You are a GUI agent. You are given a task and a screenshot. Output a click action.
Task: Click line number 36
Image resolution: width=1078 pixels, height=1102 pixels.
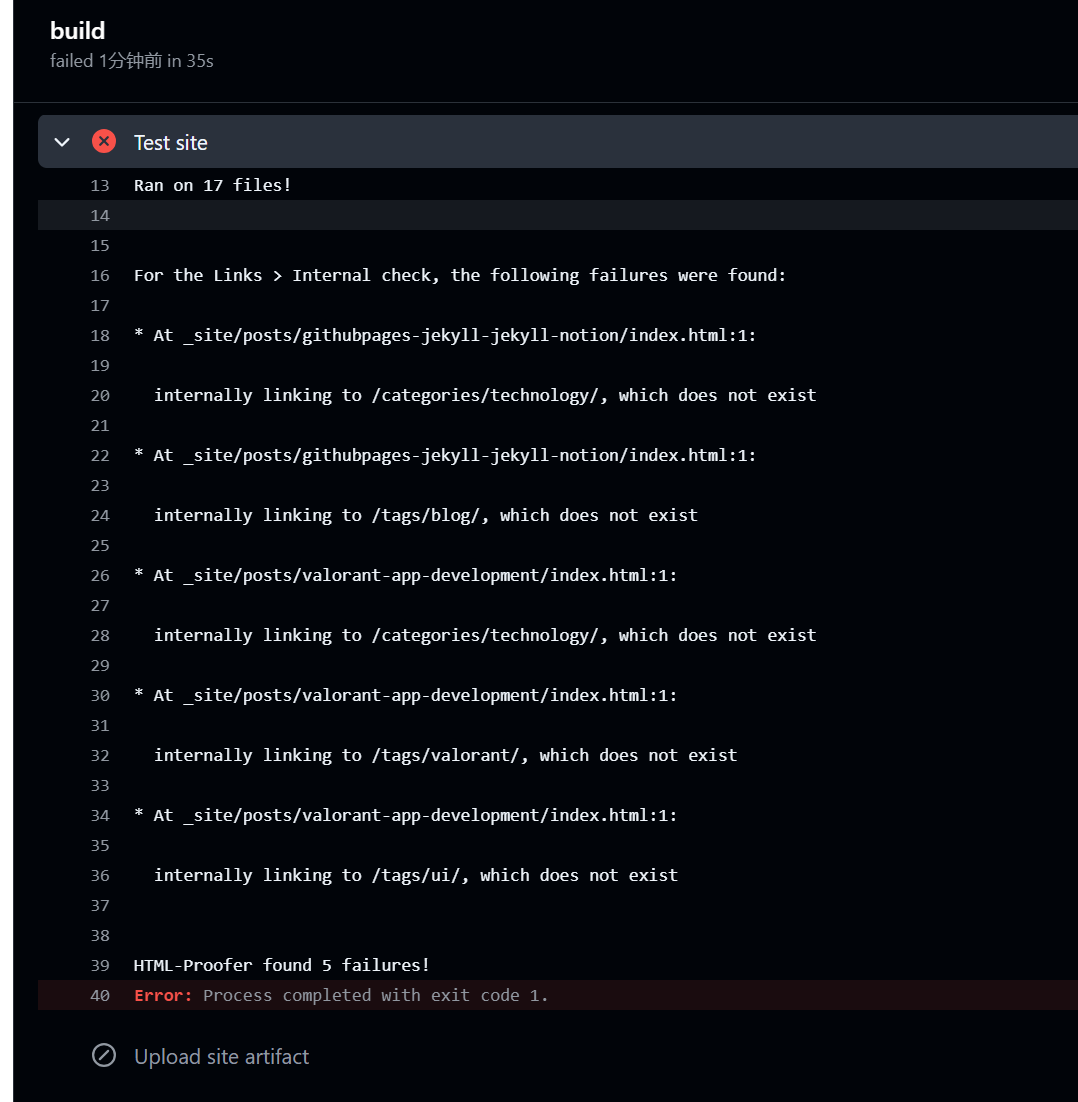tap(100, 876)
